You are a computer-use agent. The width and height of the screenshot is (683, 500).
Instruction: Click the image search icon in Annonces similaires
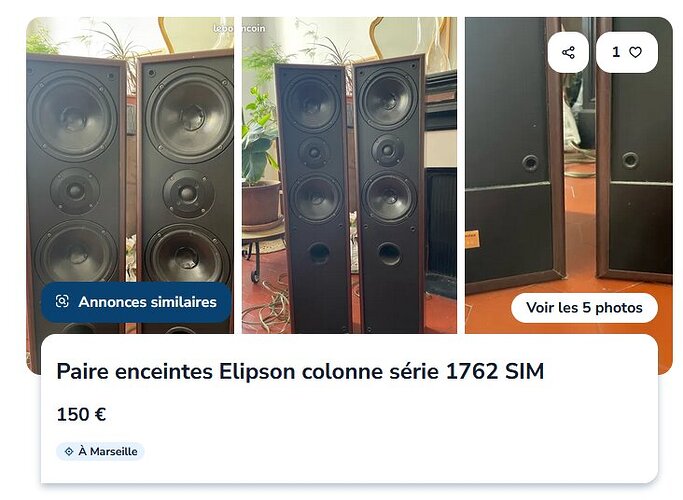[x=62, y=301]
